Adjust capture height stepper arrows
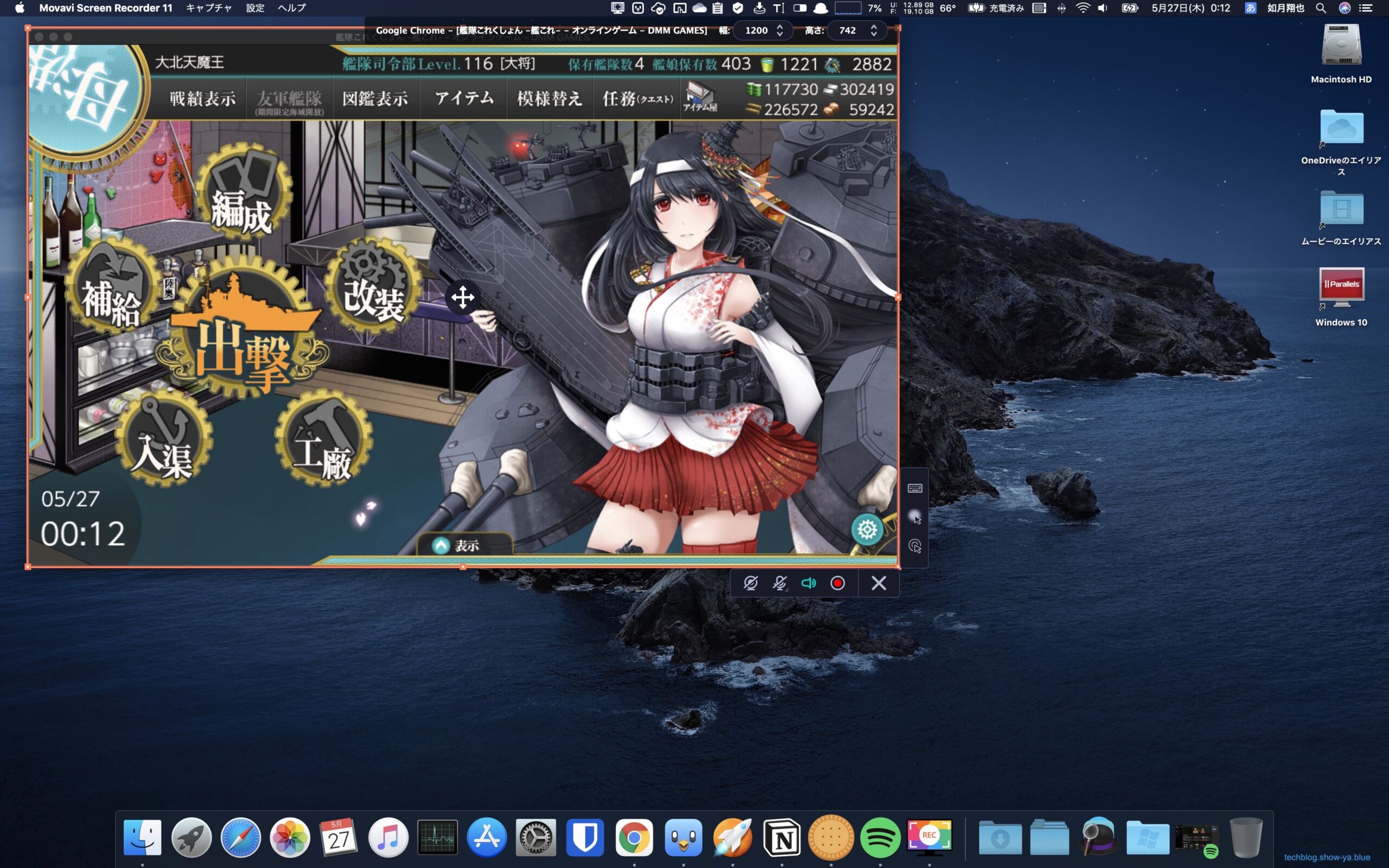 [x=873, y=30]
